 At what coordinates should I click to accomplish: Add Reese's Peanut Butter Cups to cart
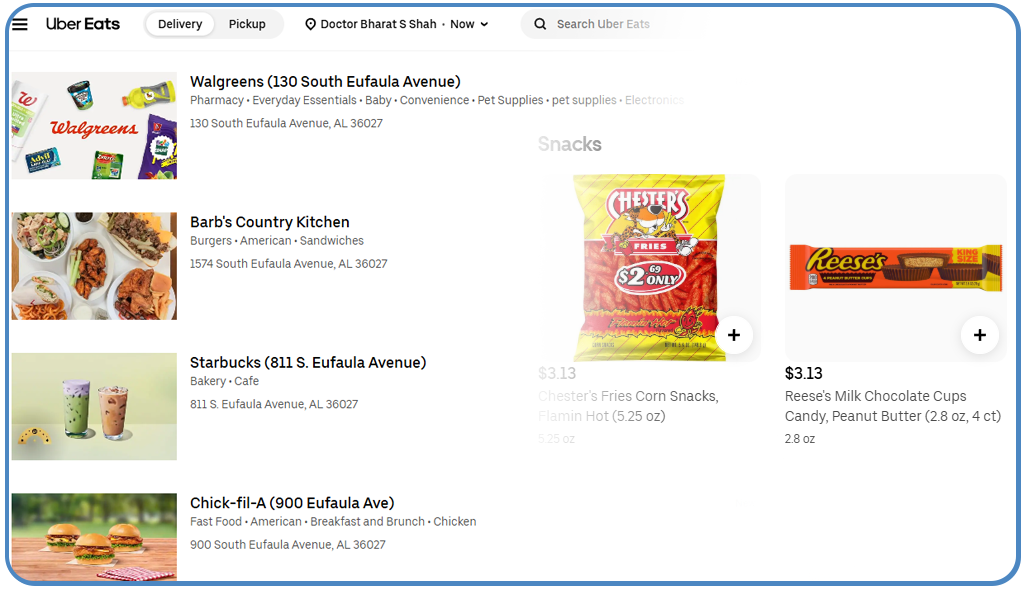click(979, 335)
